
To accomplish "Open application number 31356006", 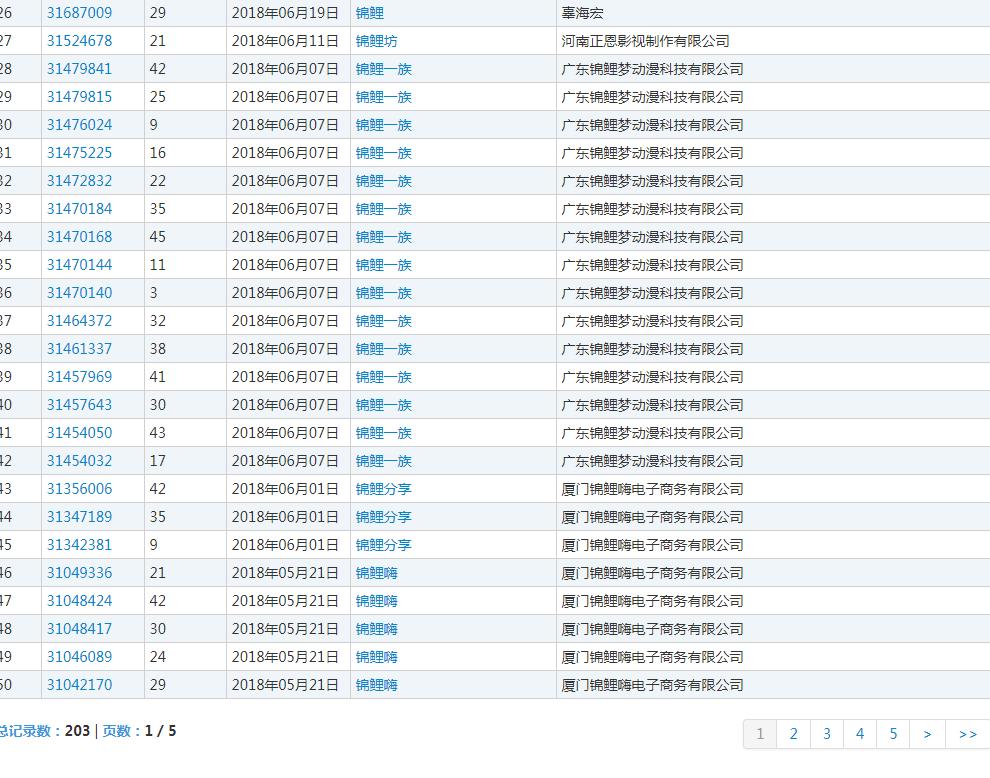I will 79,489.
